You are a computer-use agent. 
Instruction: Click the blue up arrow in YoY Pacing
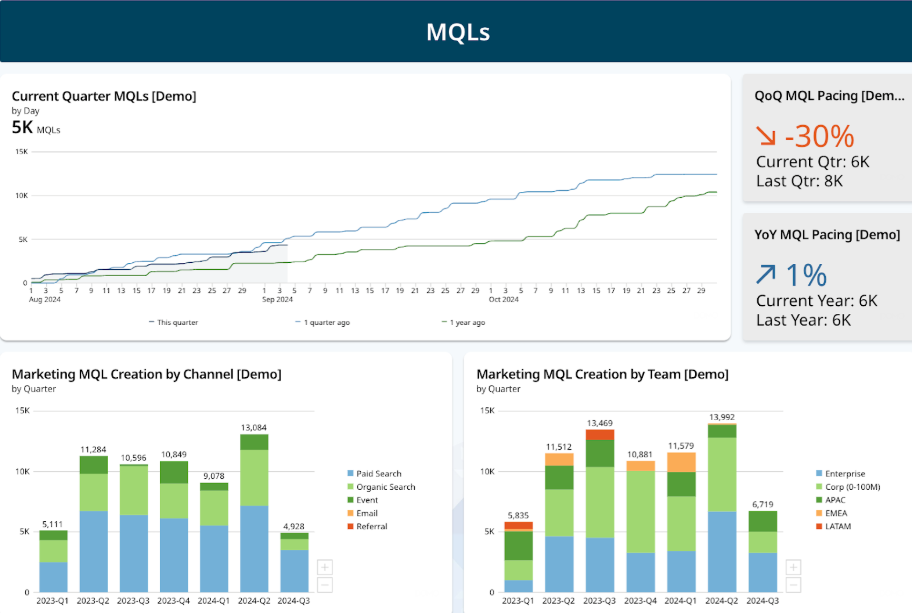(766, 274)
